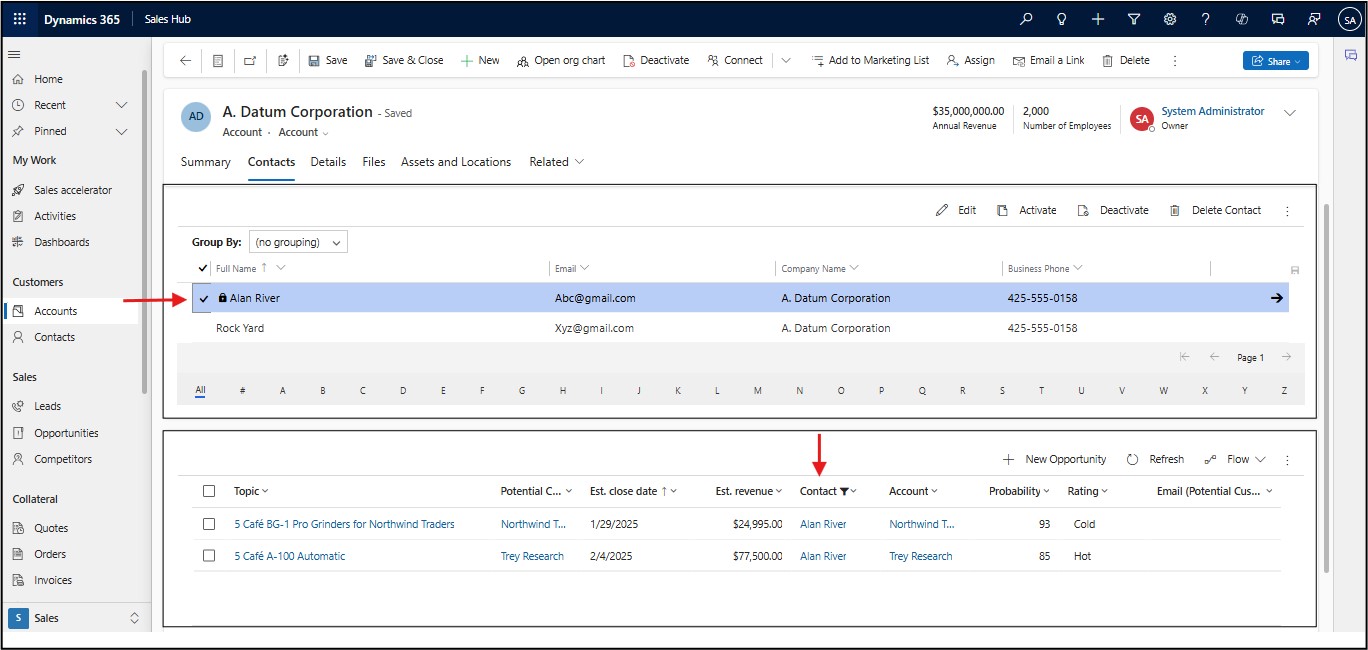Image resolution: width=1368 pixels, height=650 pixels.
Task: Open the Related tab menu
Action: (557, 162)
